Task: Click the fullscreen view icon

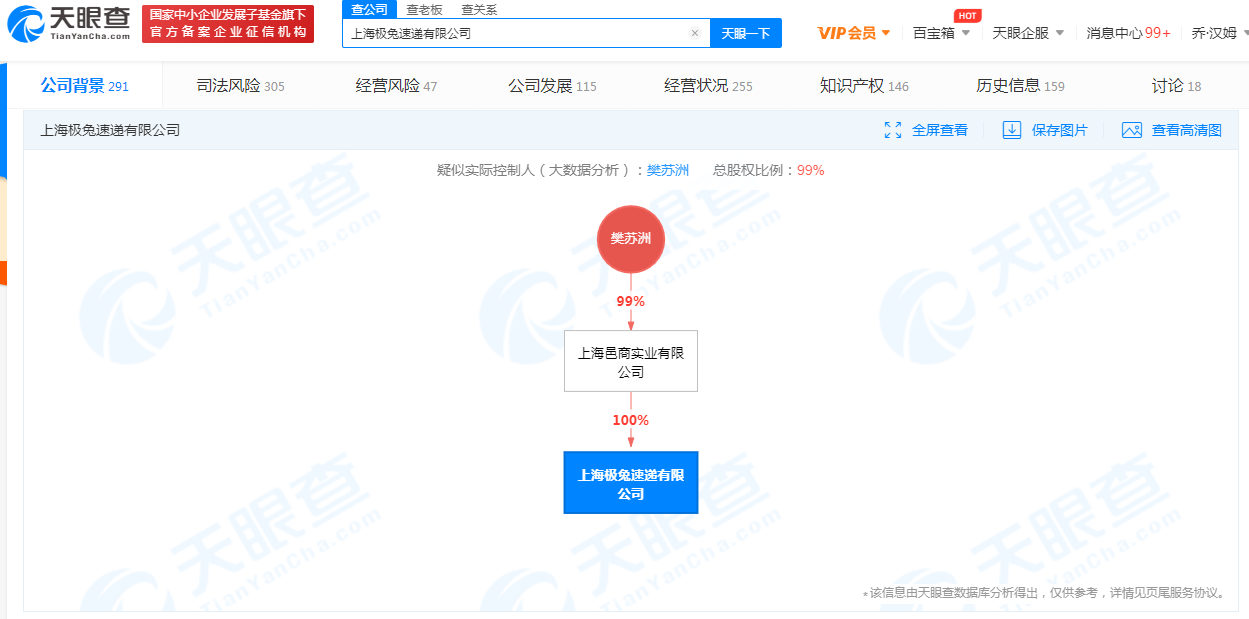Action: tap(893, 130)
